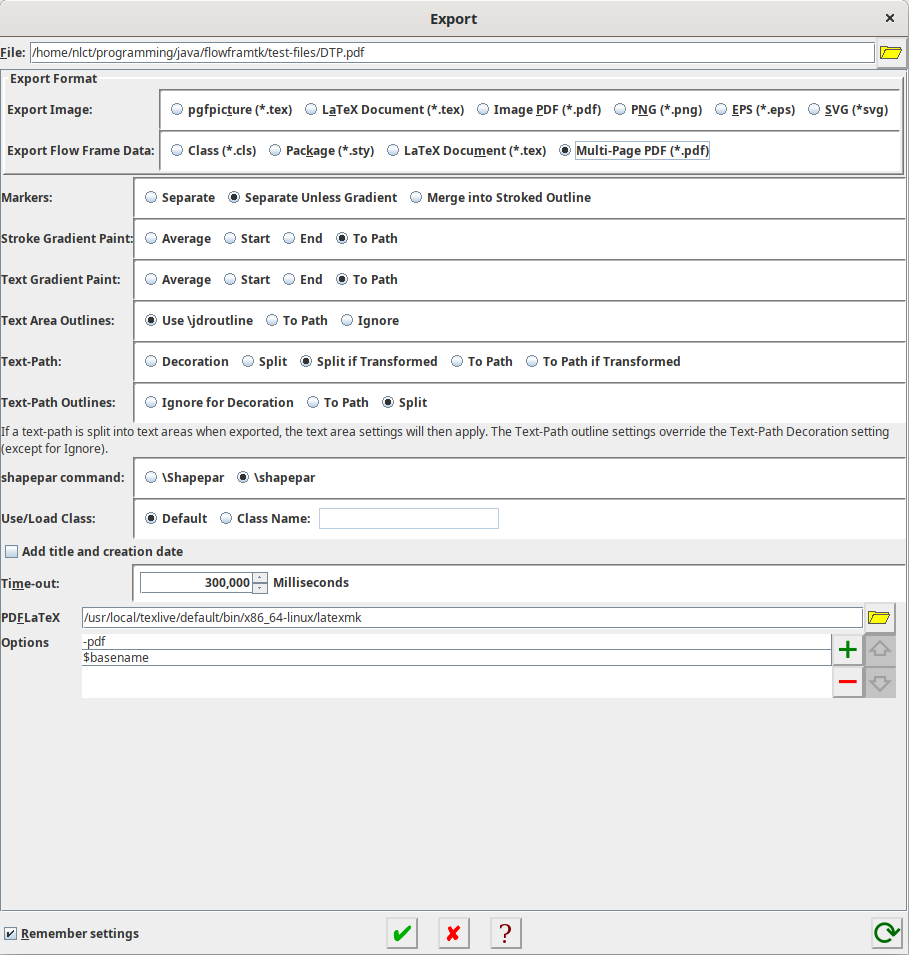Reset settings using green circular arrow button
Viewport: 909px width, 955px height.
(x=886, y=933)
